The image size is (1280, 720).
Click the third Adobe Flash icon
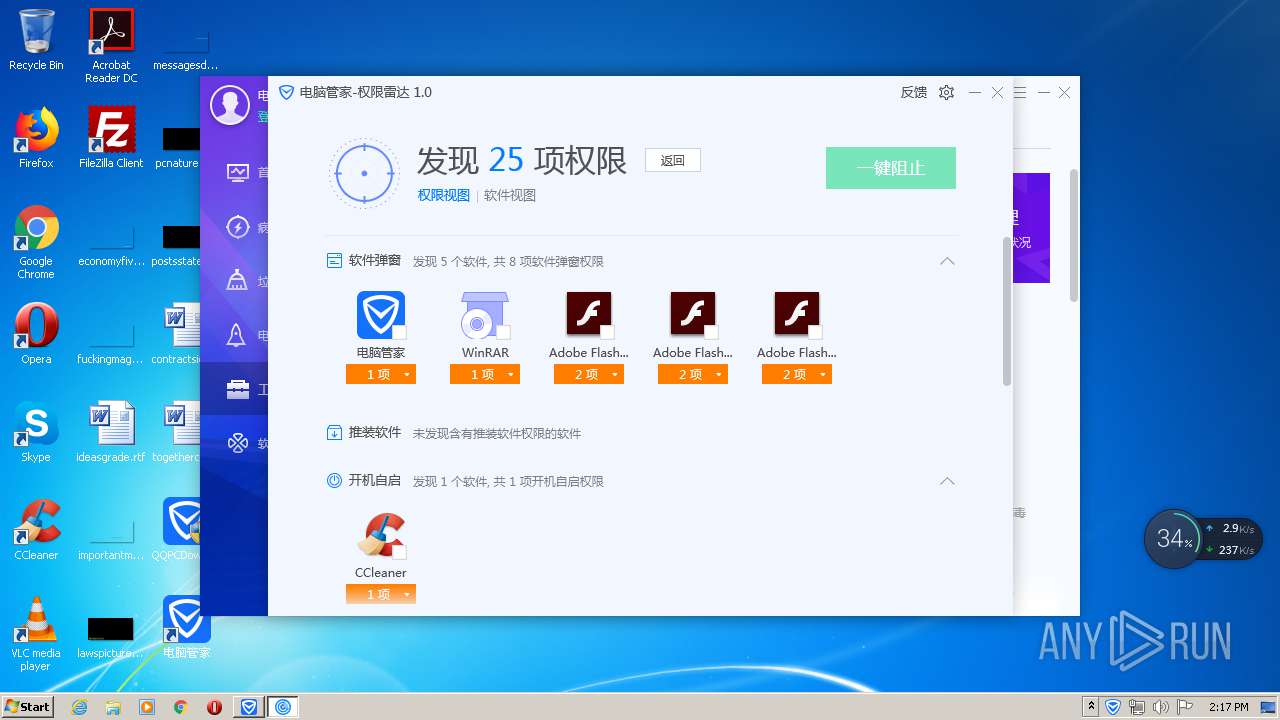797,315
